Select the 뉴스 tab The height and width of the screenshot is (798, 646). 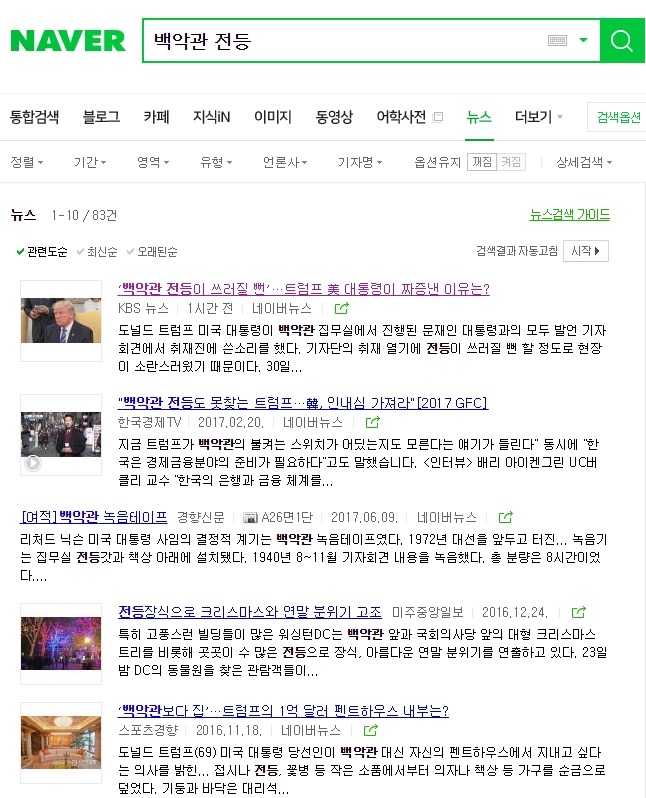pos(479,117)
